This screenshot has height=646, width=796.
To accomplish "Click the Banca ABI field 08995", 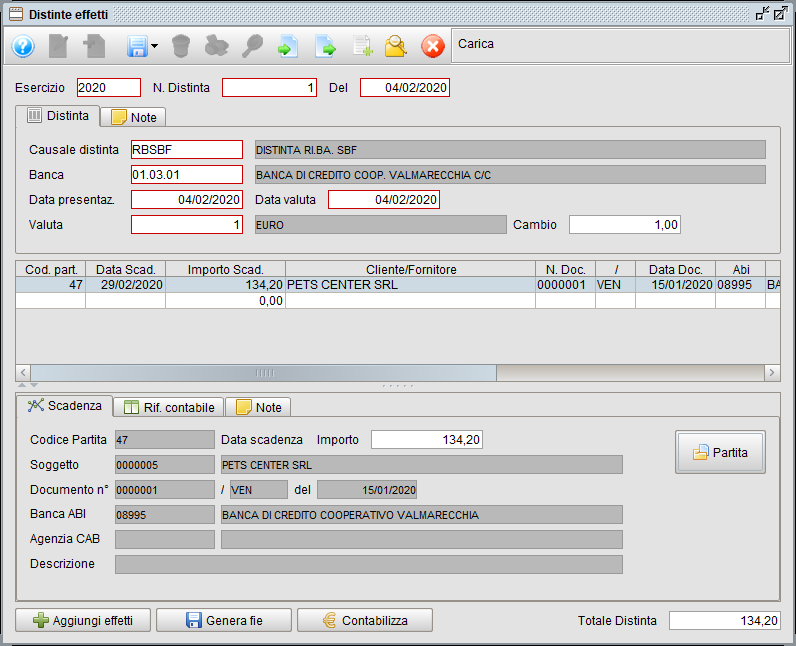I will tap(164, 515).
